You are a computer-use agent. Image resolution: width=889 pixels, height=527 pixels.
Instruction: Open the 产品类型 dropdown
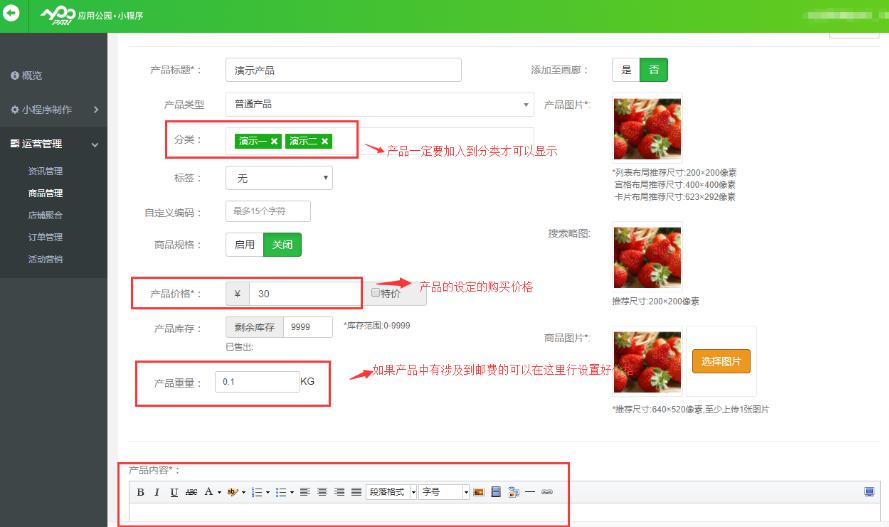(379, 104)
